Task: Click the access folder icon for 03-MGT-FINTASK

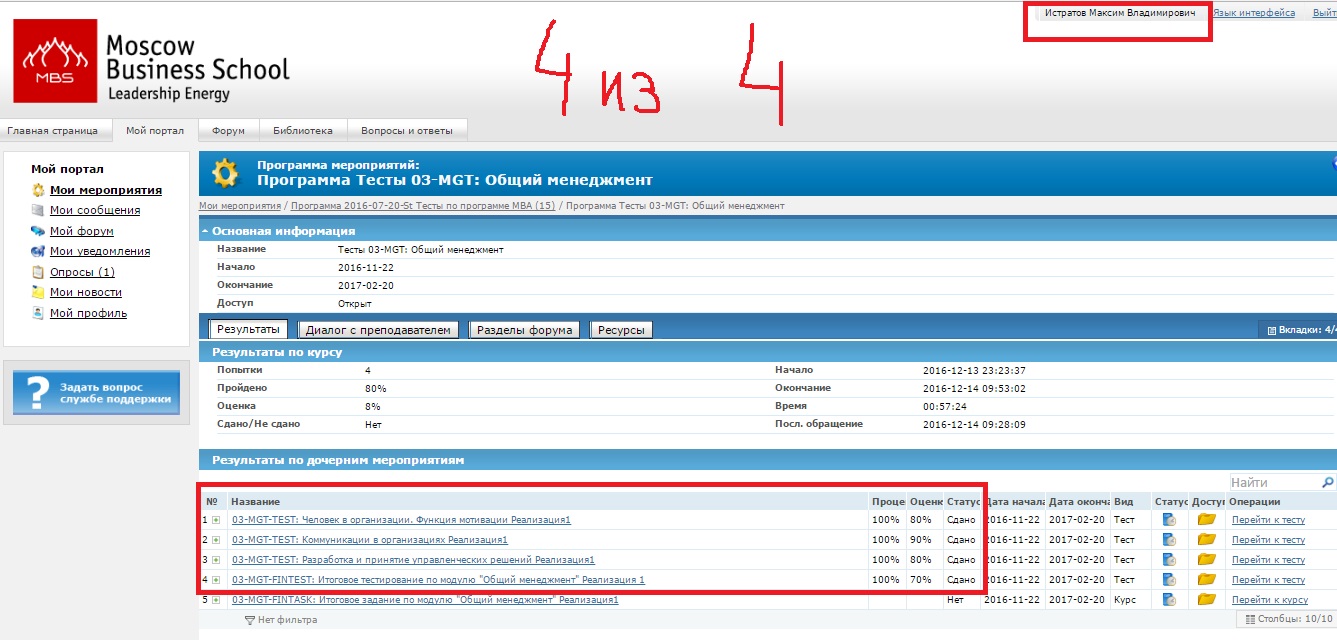Action: [1206, 600]
